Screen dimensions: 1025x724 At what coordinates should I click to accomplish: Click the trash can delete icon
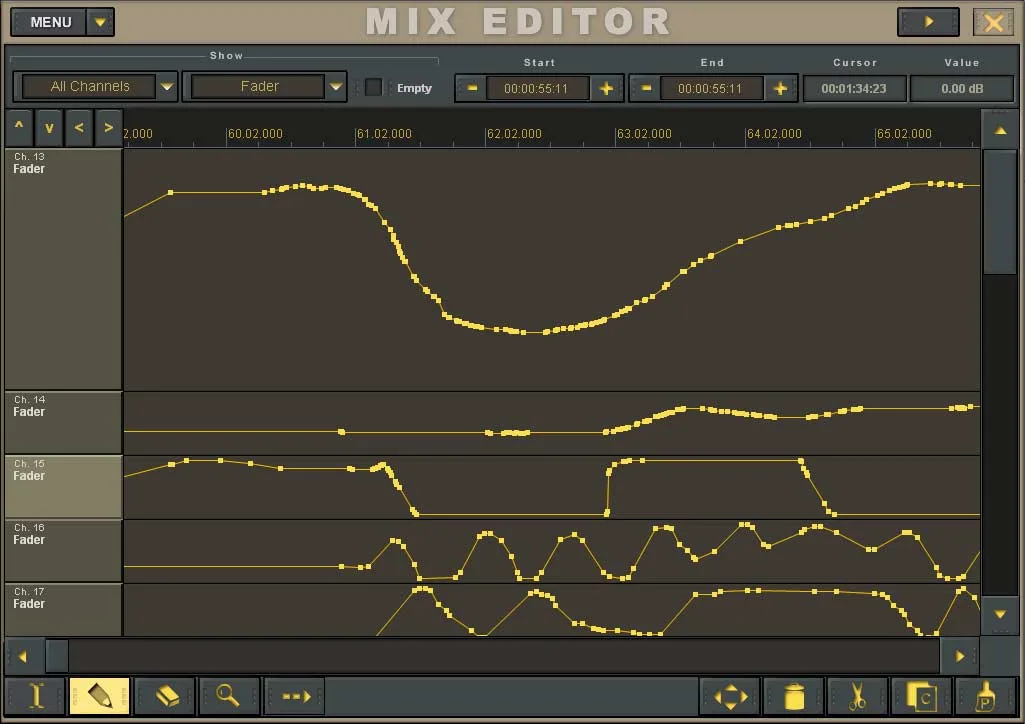click(794, 696)
